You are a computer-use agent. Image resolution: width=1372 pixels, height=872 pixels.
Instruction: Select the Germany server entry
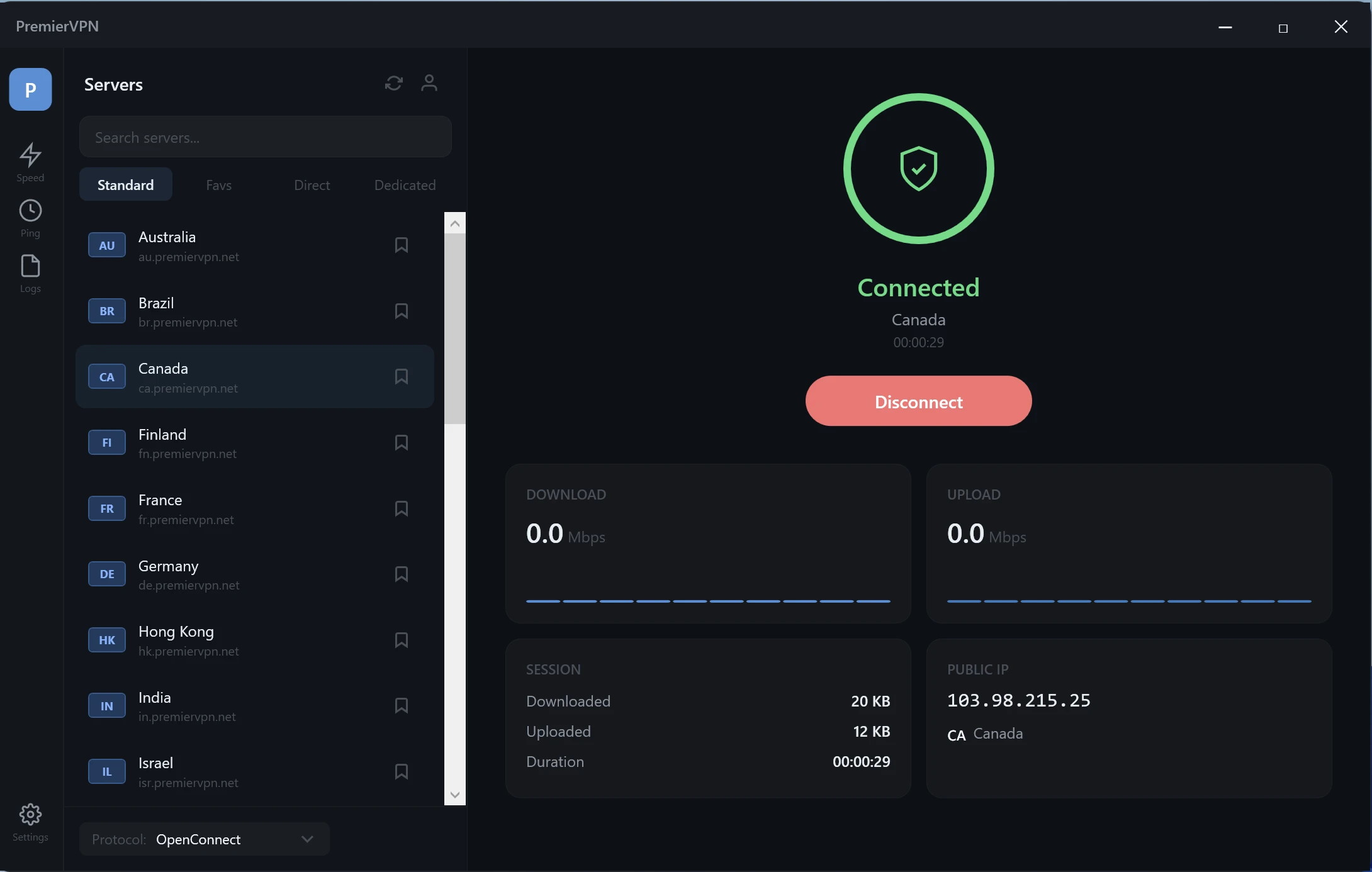coord(252,573)
